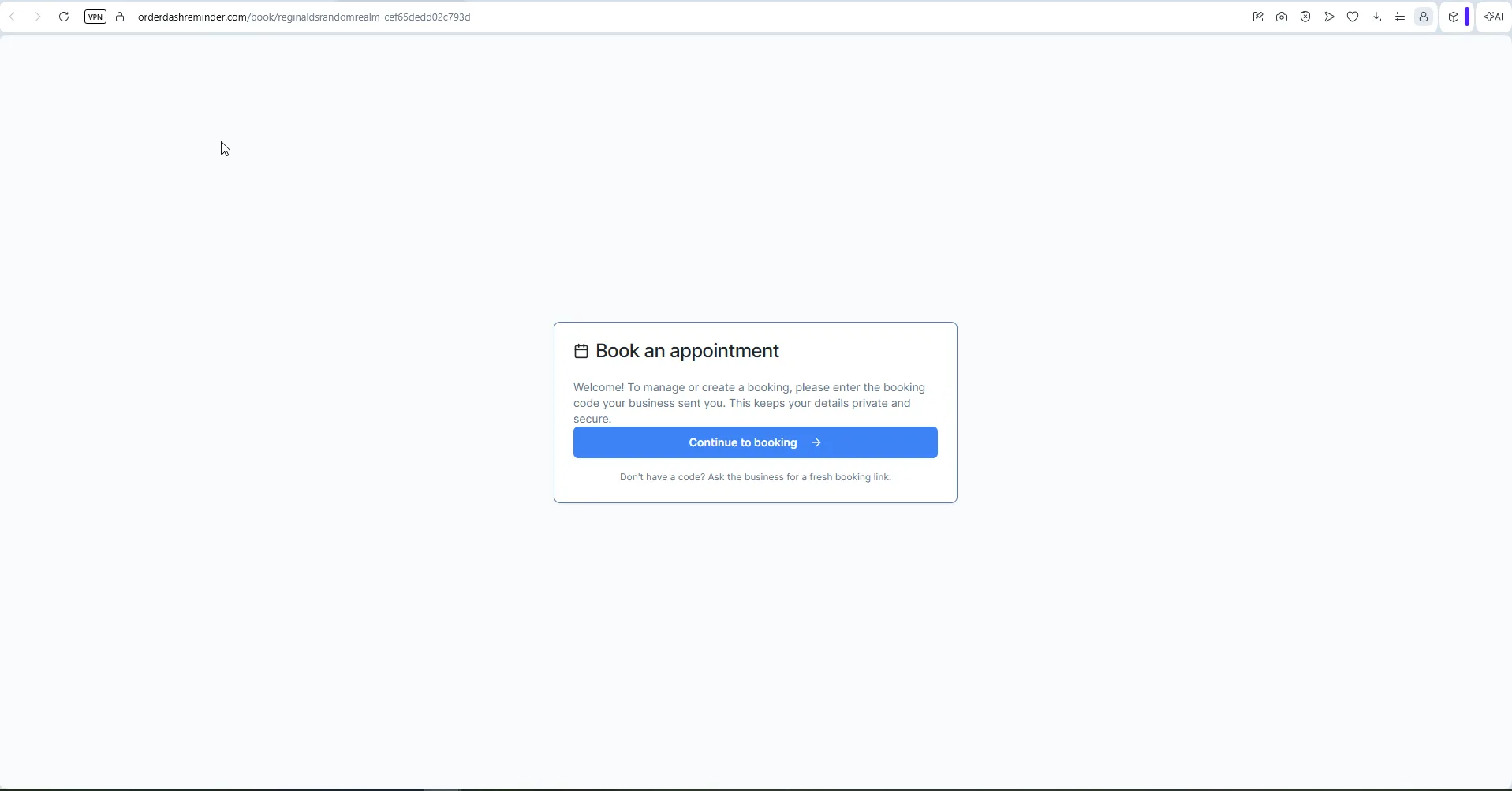
Task: Open the VPN badge in address bar
Action: 95,17
